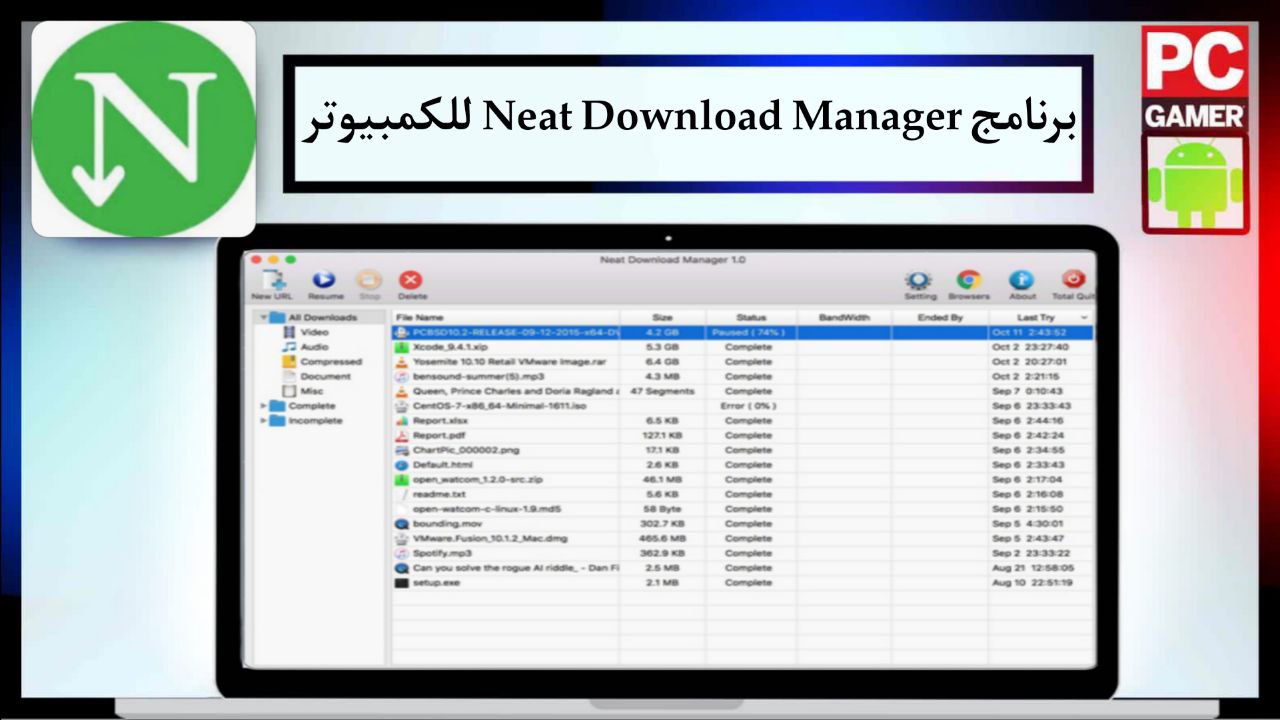This screenshot has height=720, width=1280.
Task: Open the Setting gear icon
Action: click(919, 281)
